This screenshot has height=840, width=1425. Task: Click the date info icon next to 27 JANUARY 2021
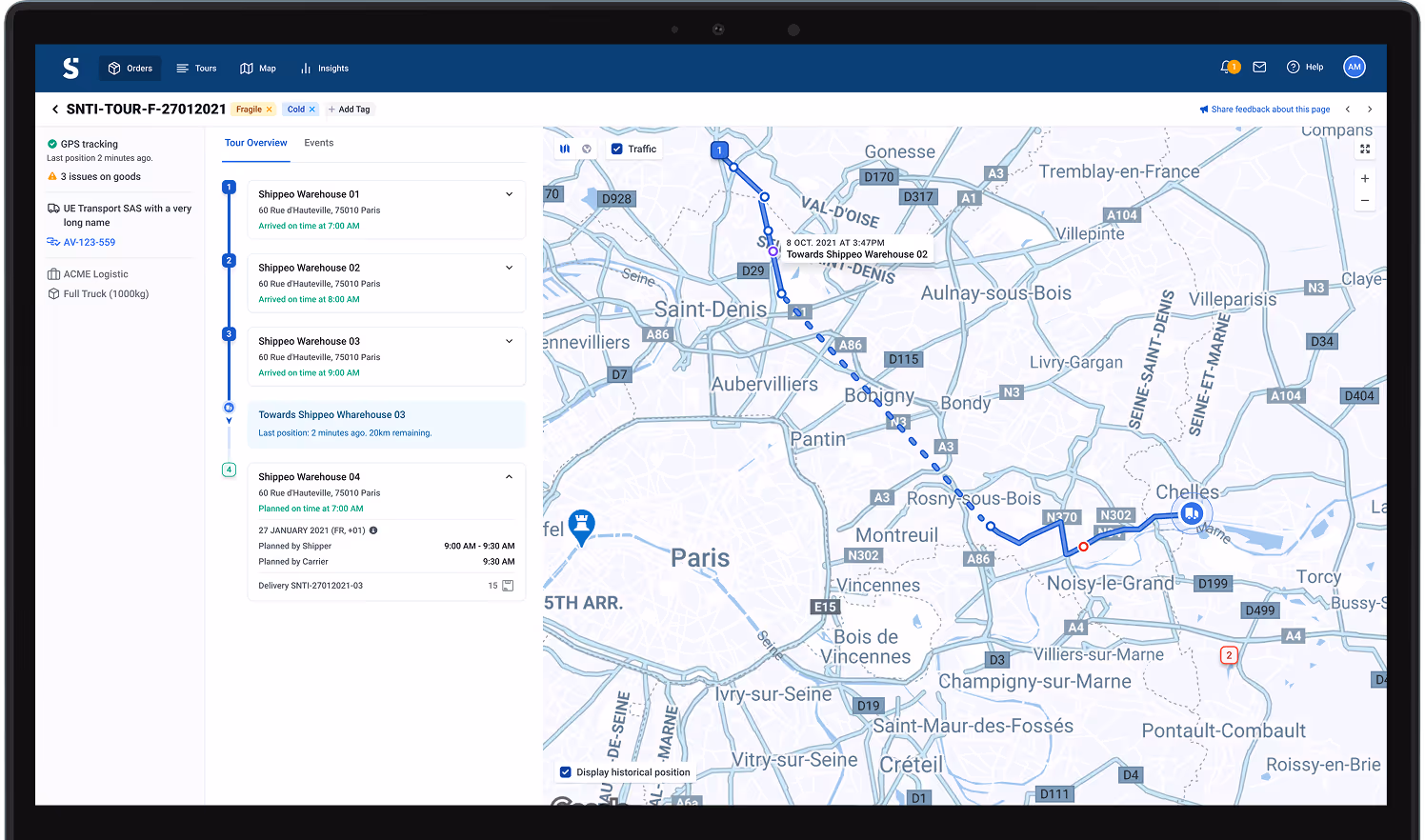click(x=373, y=530)
